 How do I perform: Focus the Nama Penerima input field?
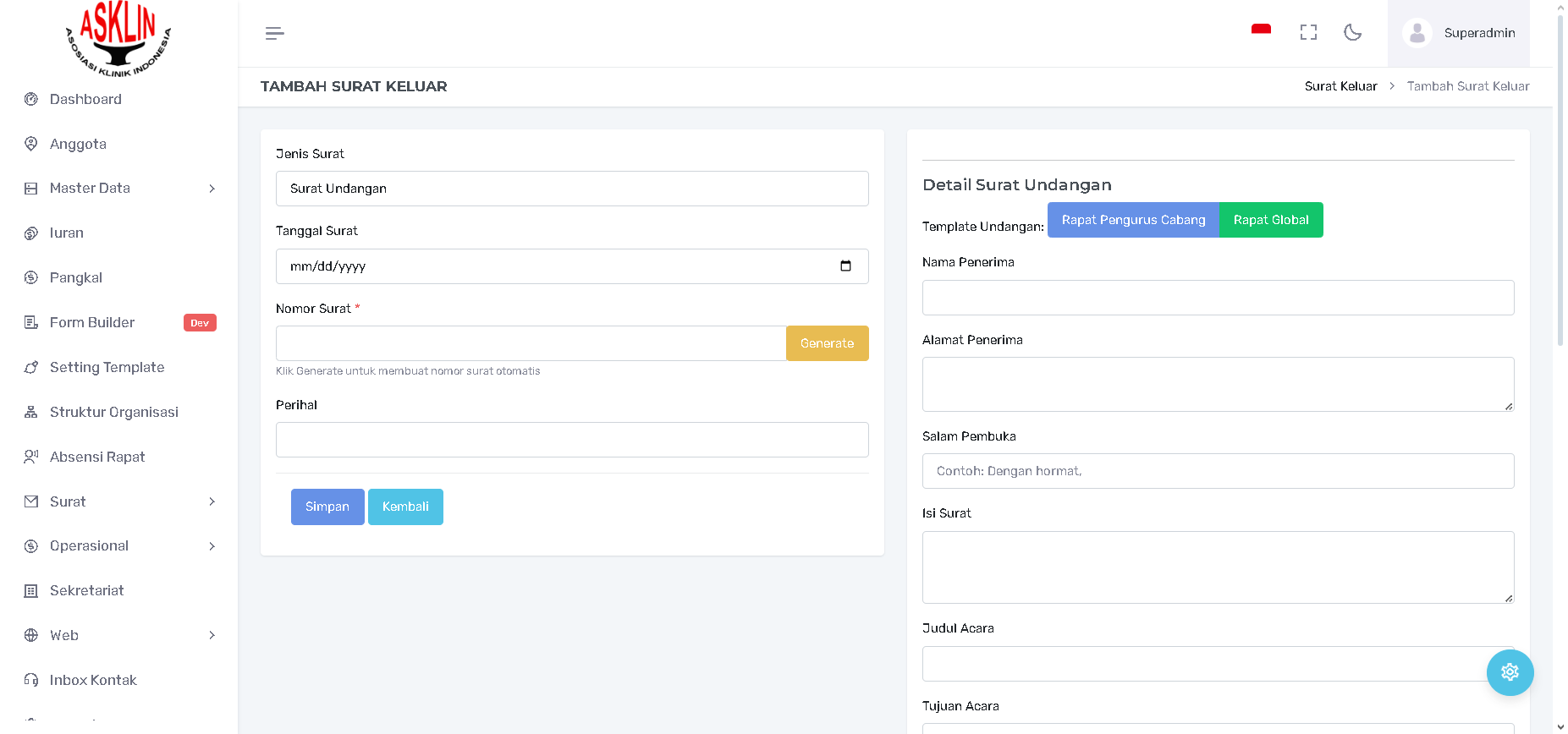pyautogui.click(x=1218, y=298)
